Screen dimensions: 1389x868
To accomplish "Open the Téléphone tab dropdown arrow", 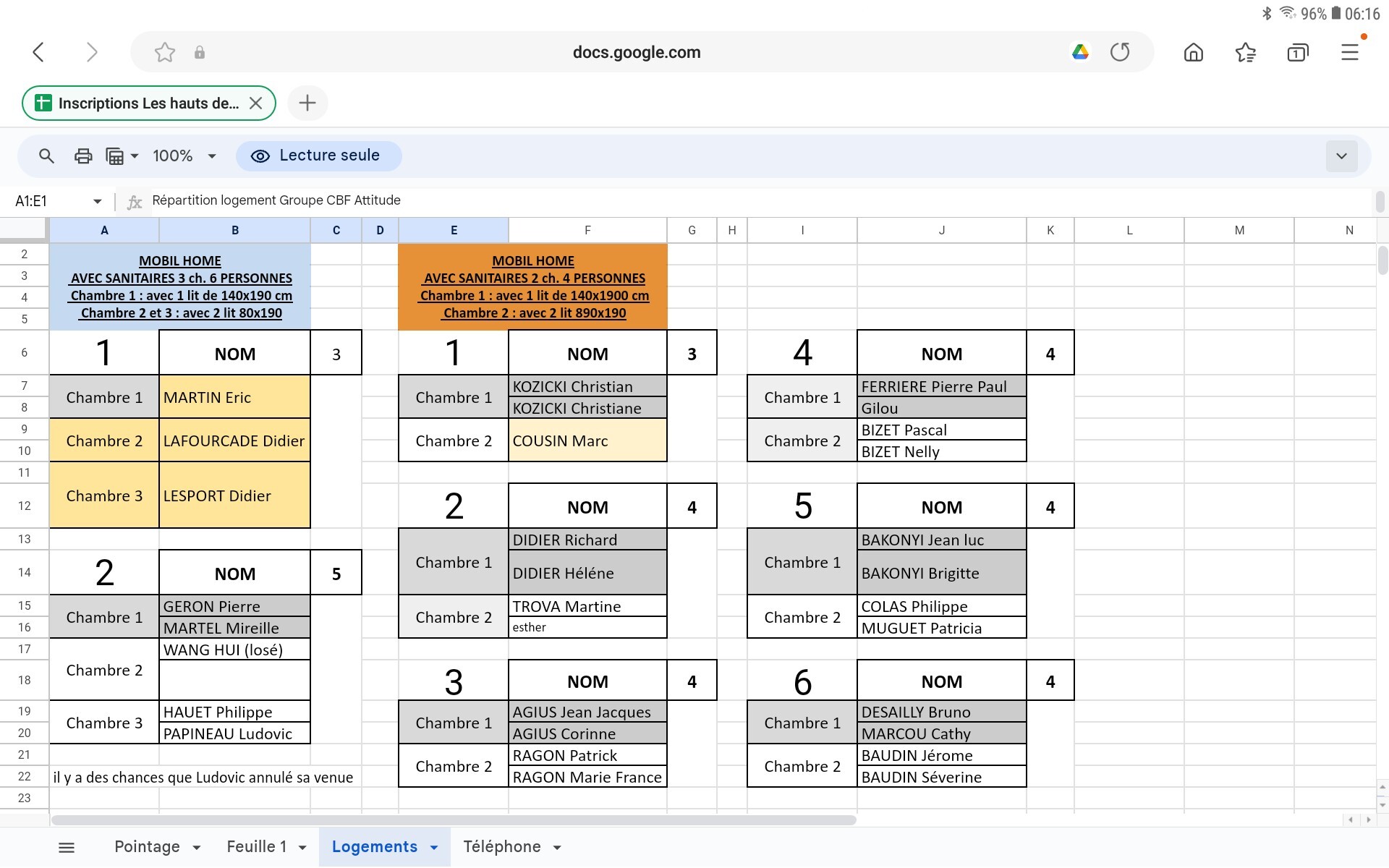I will pos(557,848).
